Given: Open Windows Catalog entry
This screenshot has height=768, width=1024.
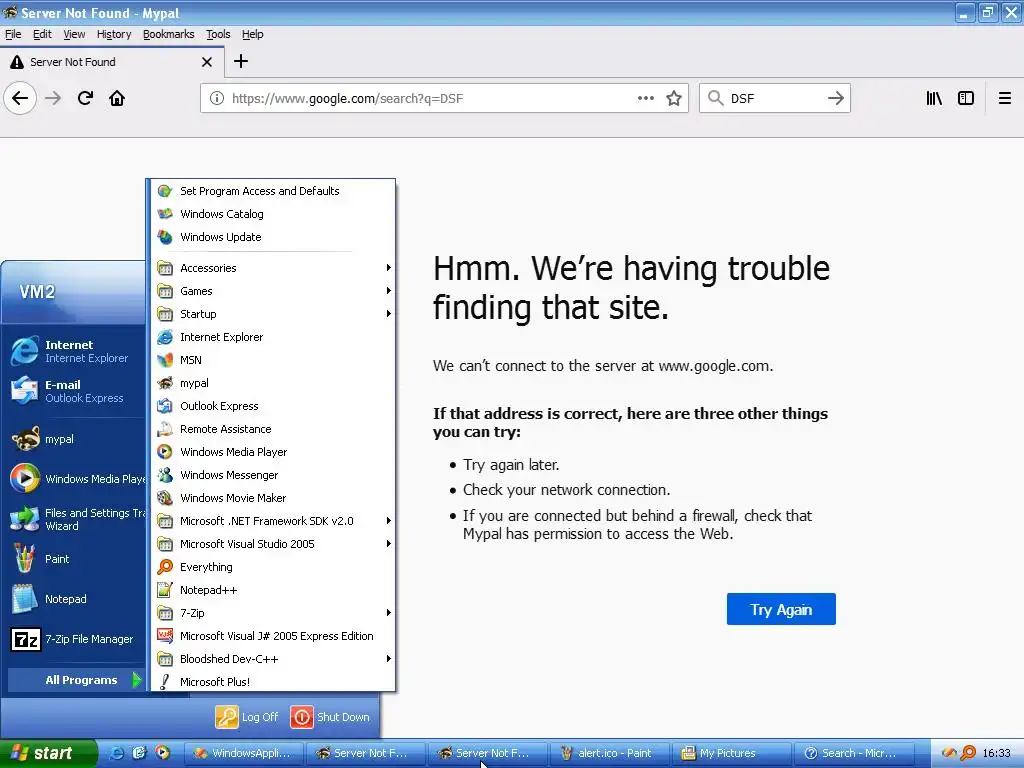Looking at the screenshot, I should click(273, 214).
